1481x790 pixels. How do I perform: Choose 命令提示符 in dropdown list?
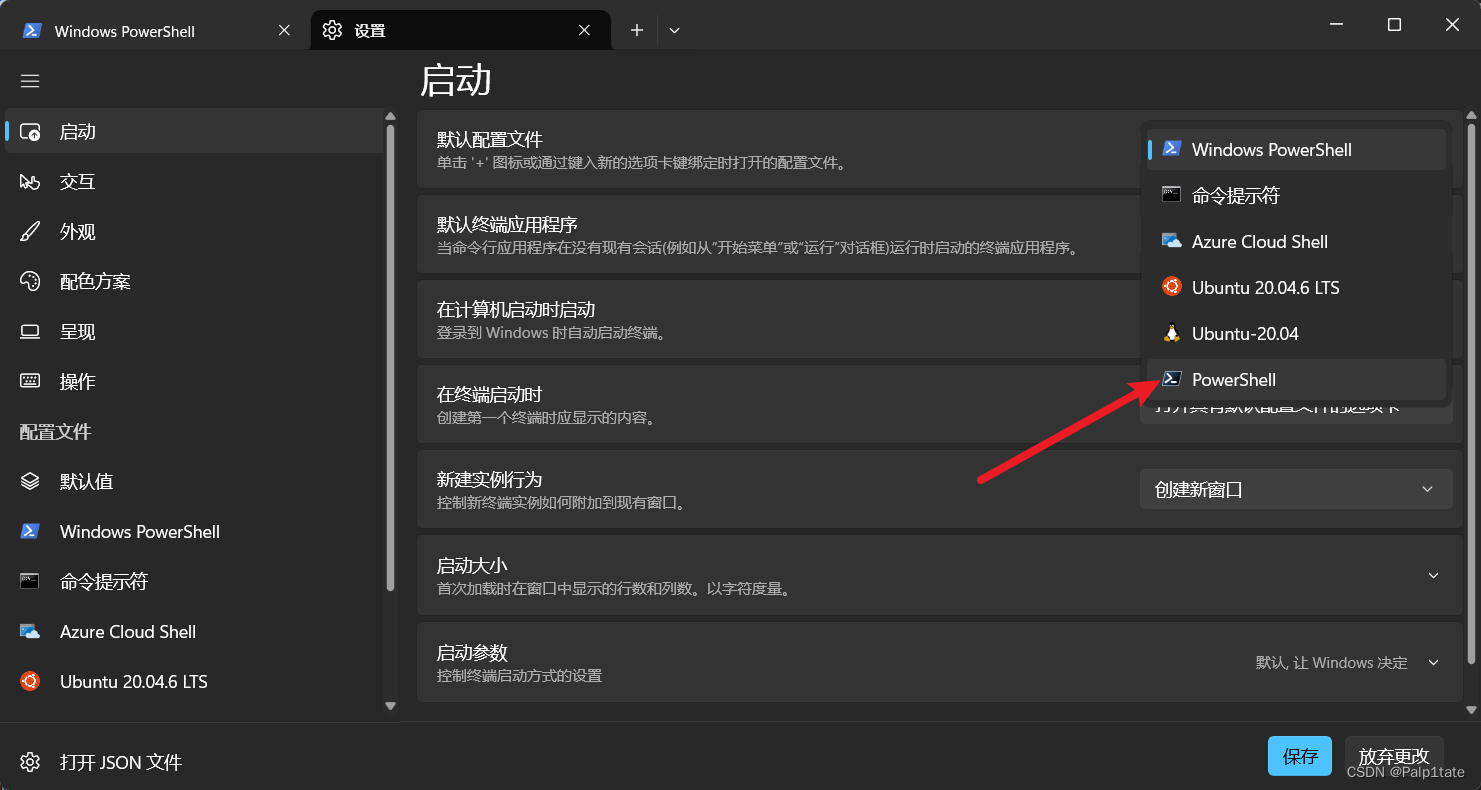point(1296,195)
